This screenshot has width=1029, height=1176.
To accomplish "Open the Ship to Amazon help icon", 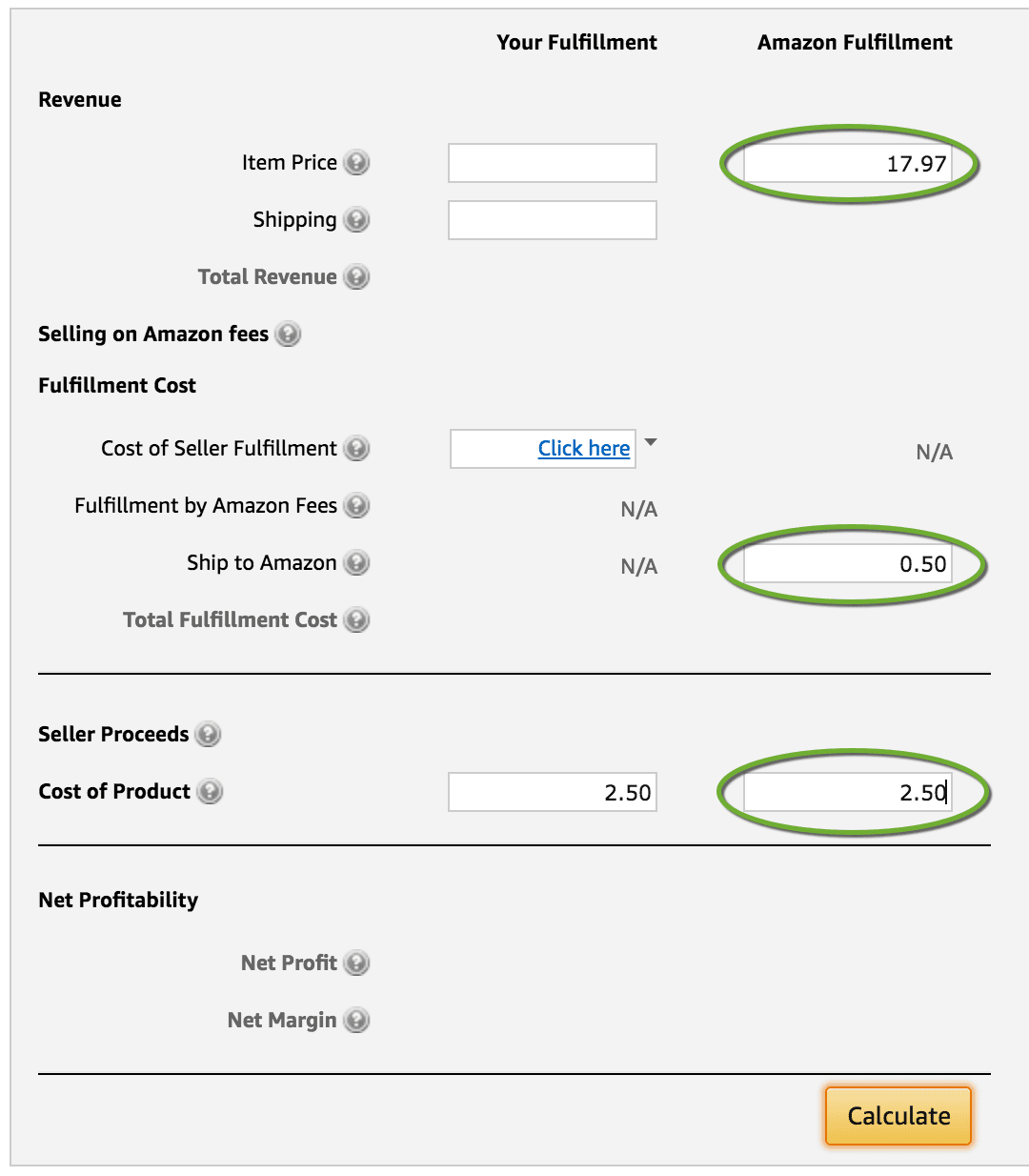I will [x=356, y=563].
